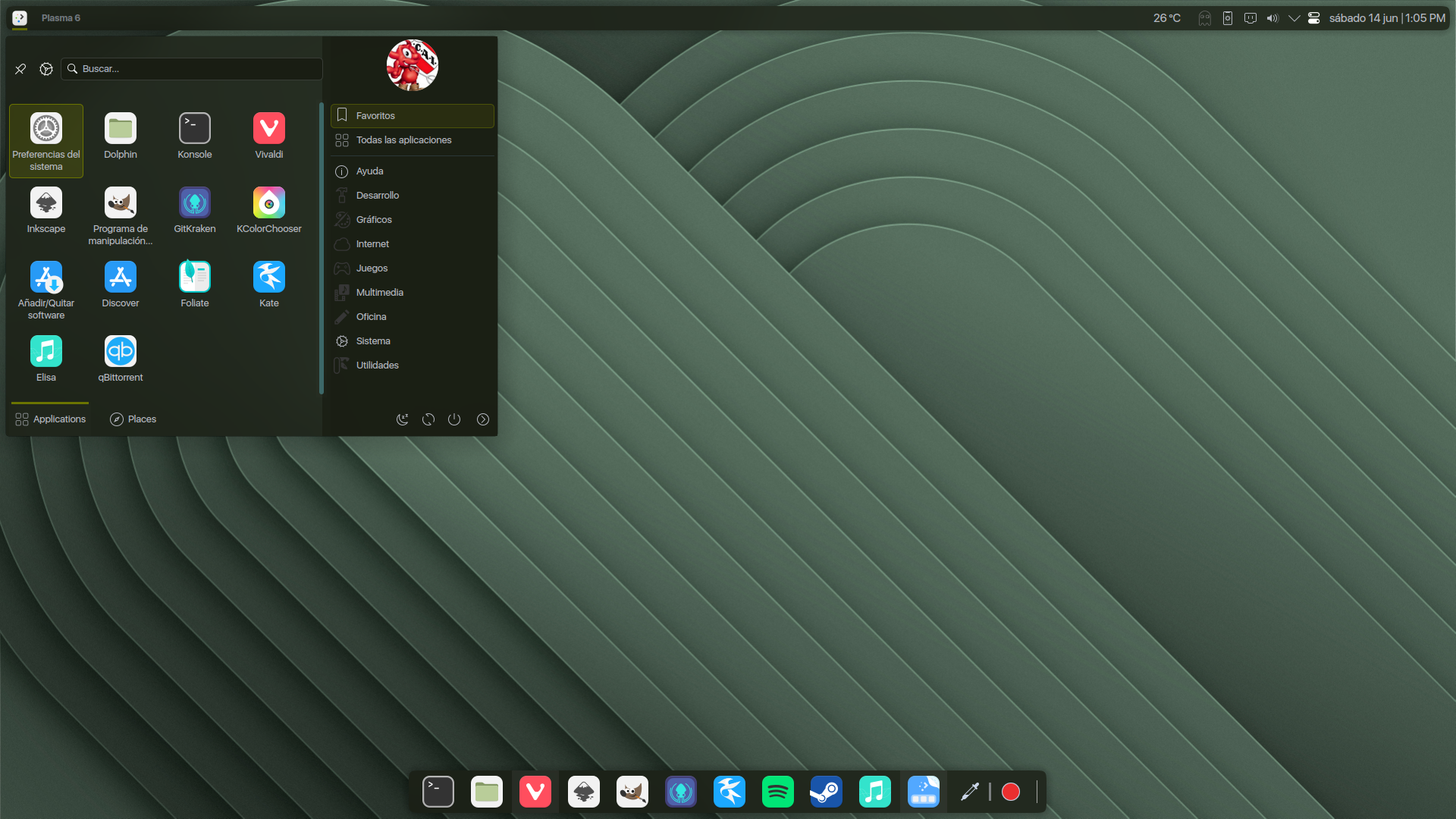
Task: Click the pin icon to keep menu open
Action: [20, 69]
